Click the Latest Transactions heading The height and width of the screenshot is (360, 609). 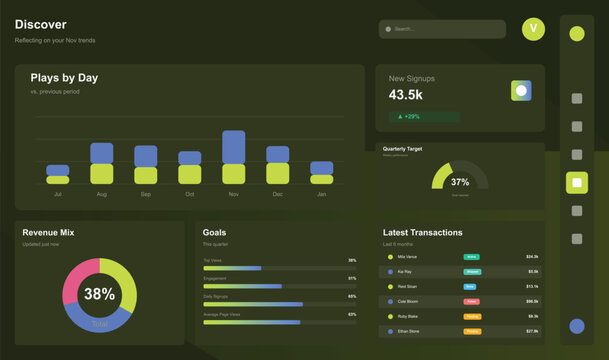point(423,233)
